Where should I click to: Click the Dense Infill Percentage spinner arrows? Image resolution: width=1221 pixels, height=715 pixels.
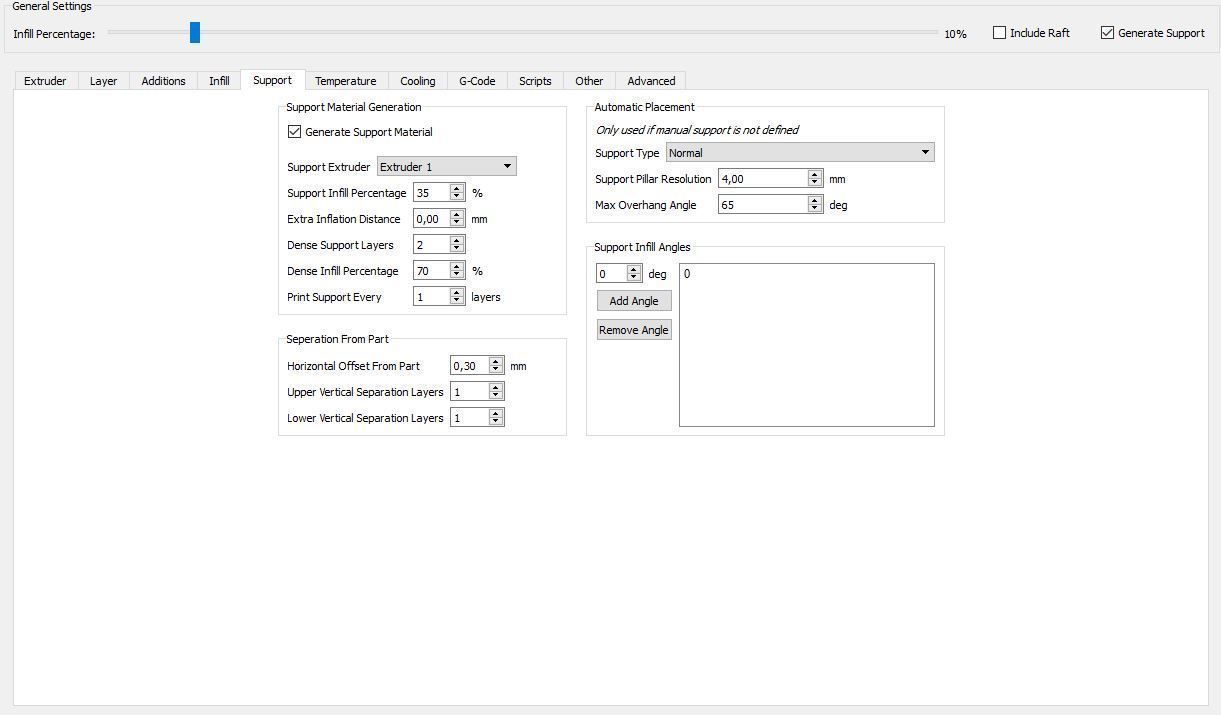pos(457,271)
